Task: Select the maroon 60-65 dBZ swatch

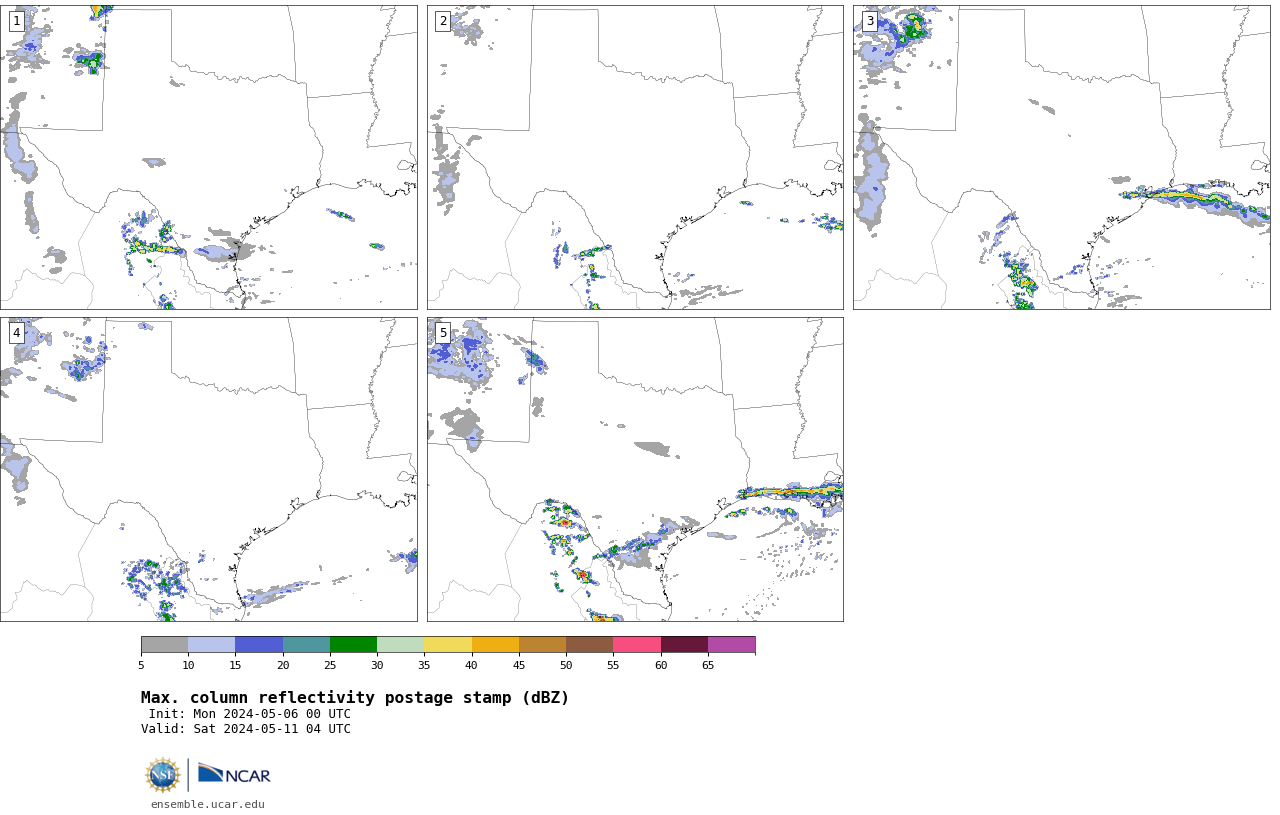Action: point(684,644)
